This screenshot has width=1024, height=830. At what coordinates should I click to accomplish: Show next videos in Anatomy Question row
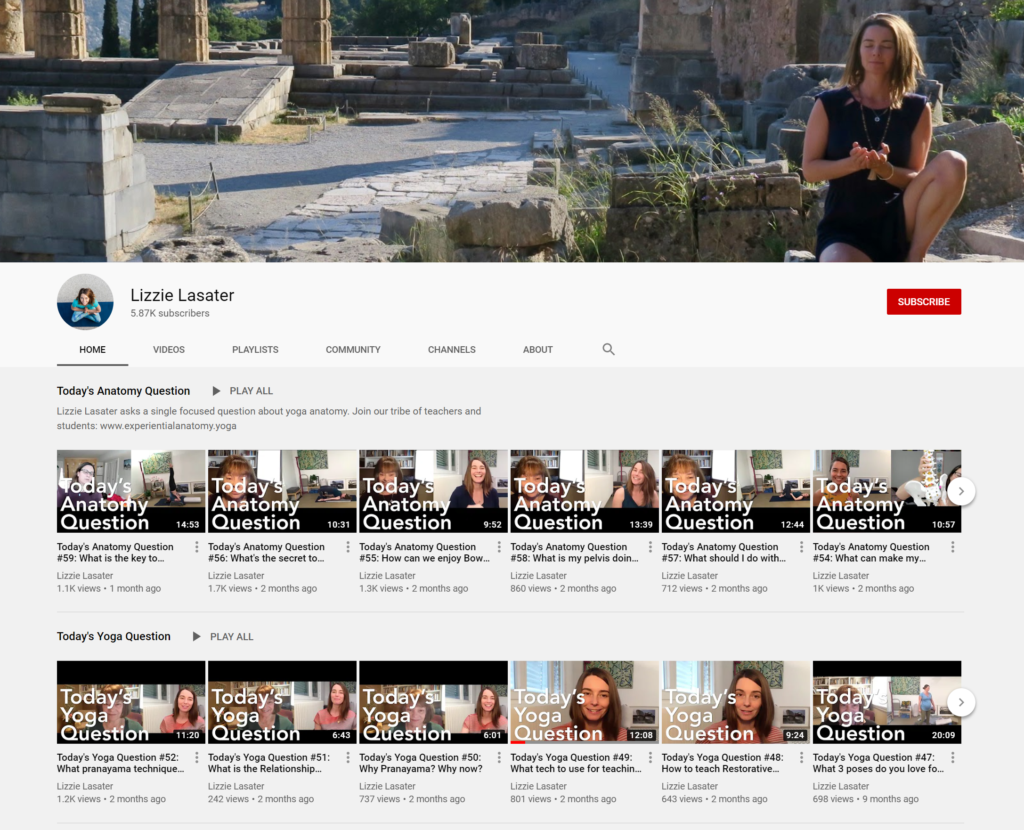click(x=961, y=491)
